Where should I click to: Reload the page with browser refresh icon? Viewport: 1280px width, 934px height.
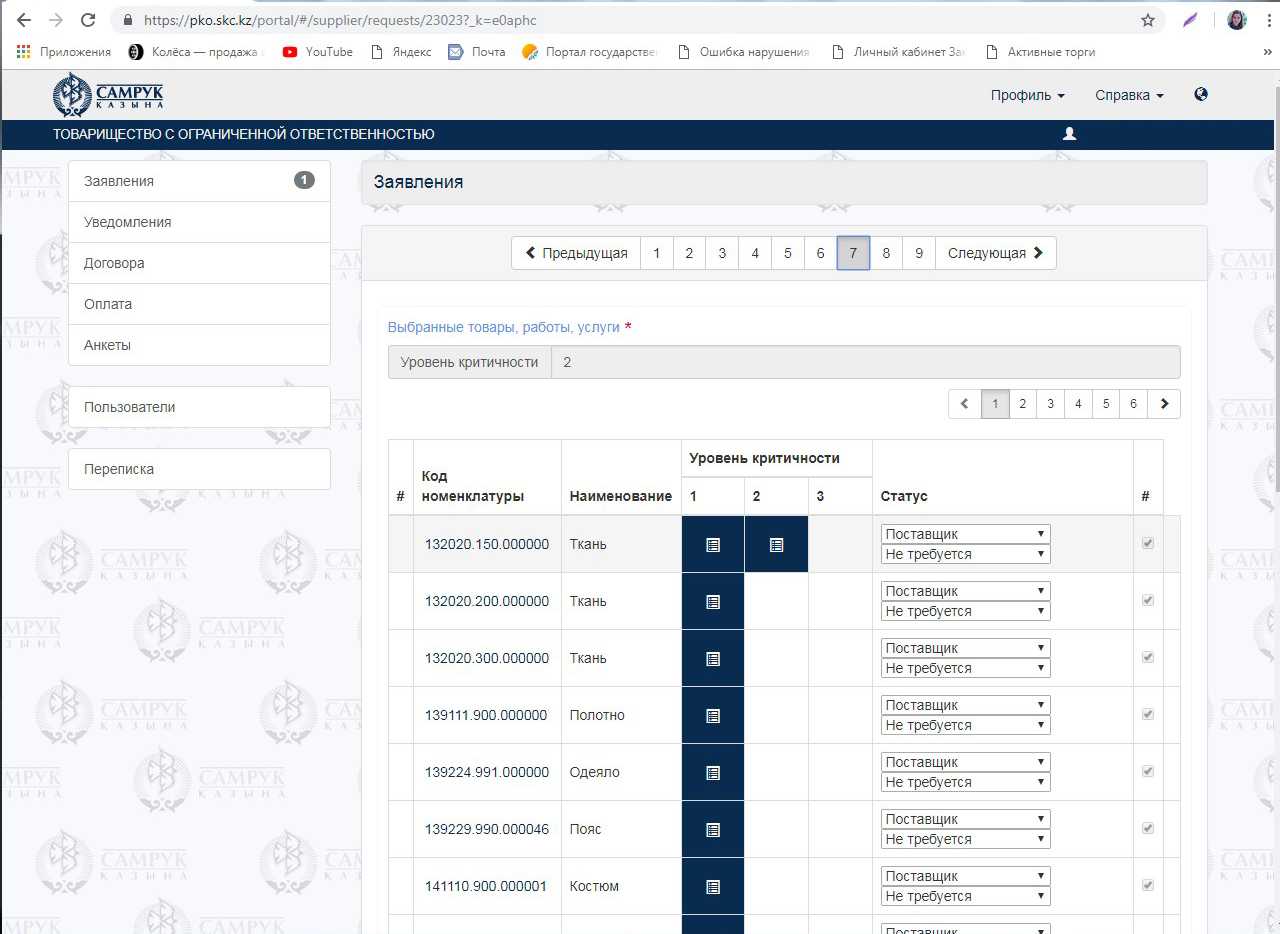88,20
